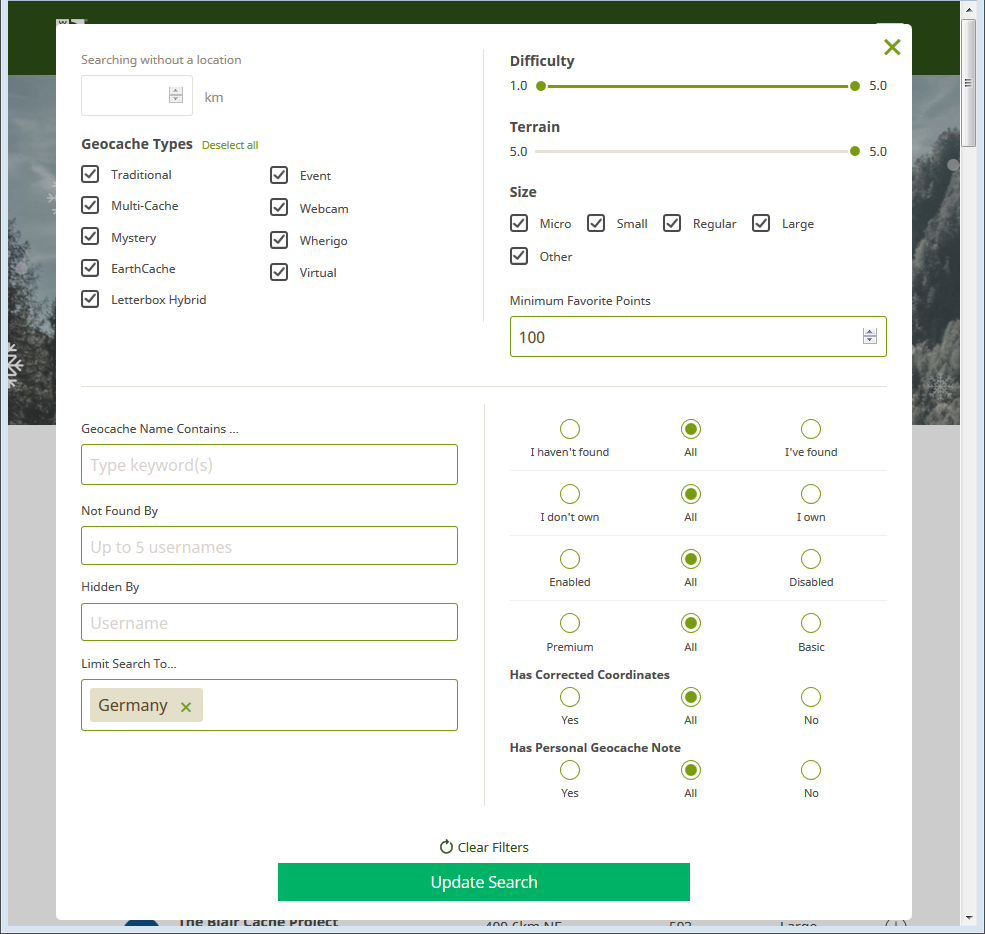Focus the Minimum Favorite Points field
The image size is (985, 934).
click(698, 337)
